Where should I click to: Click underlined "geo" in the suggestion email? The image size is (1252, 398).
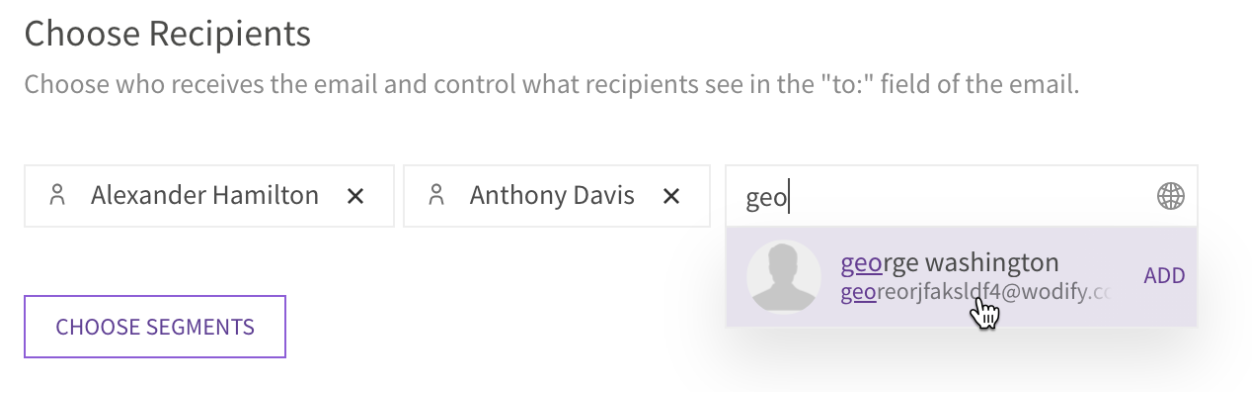coord(858,293)
